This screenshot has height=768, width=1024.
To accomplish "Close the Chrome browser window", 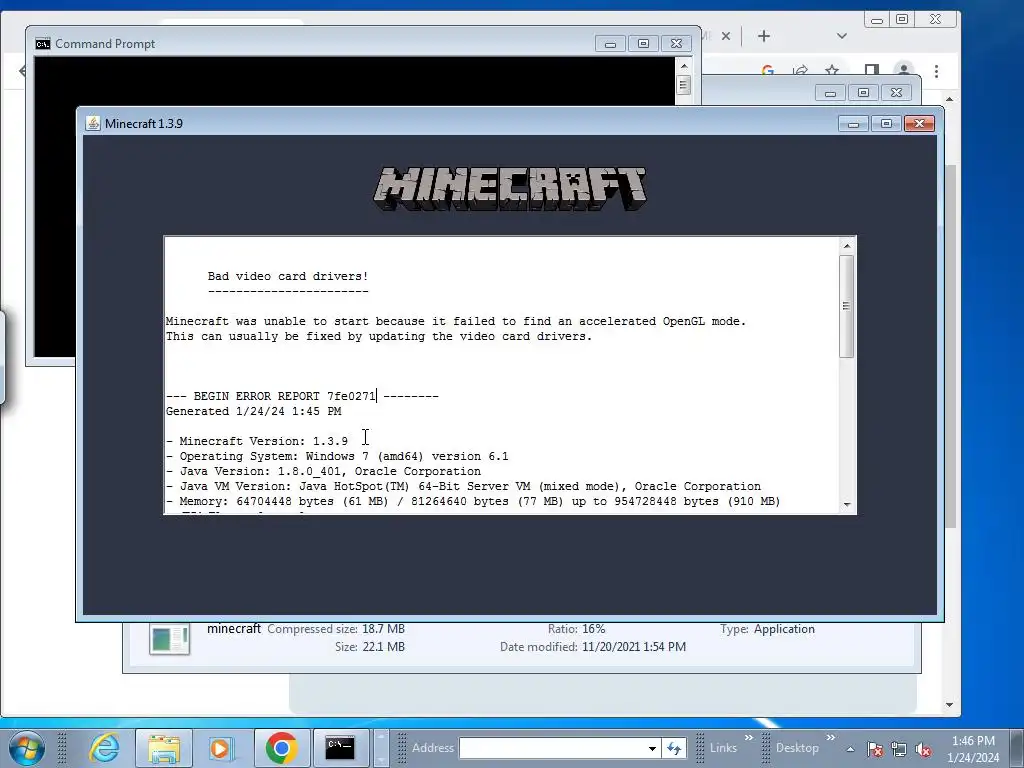I will [x=935, y=19].
